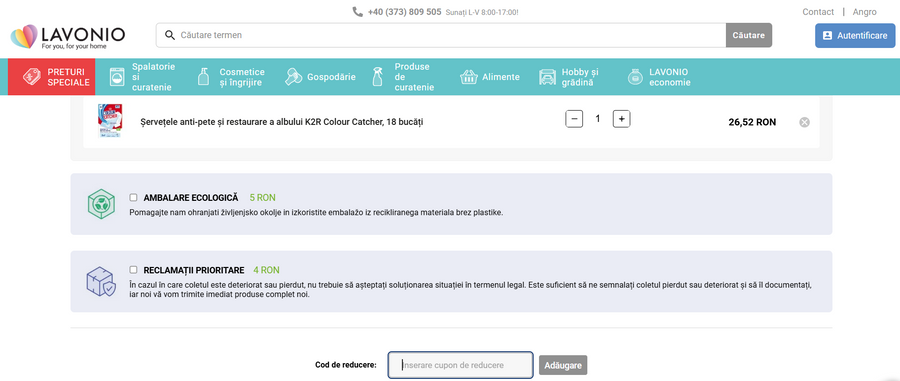The height and width of the screenshot is (381, 900).
Task: Click the spray bottle icon
Action: (378, 77)
